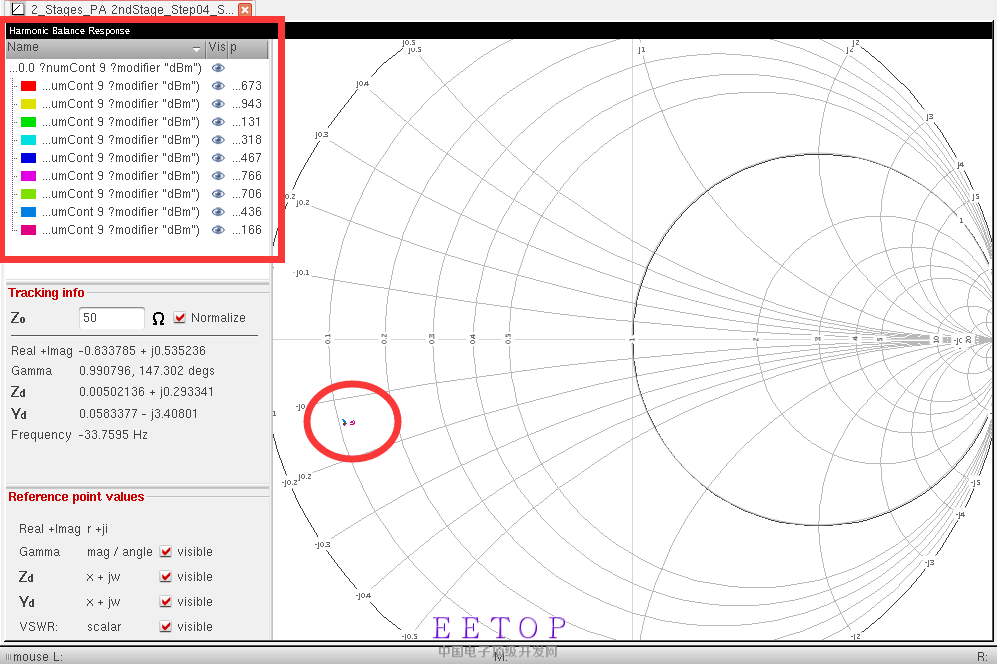The width and height of the screenshot is (997, 664).
Task: Click the graph icon on the tab
Action: pyautogui.click(x=18, y=9)
